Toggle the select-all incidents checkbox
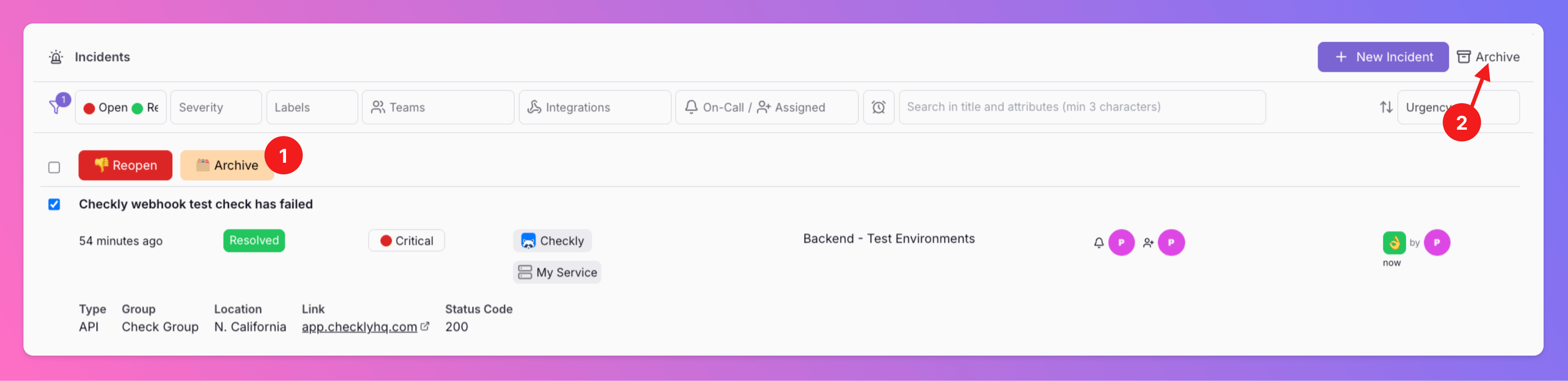The image size is (1568, 381). [54, 168]
